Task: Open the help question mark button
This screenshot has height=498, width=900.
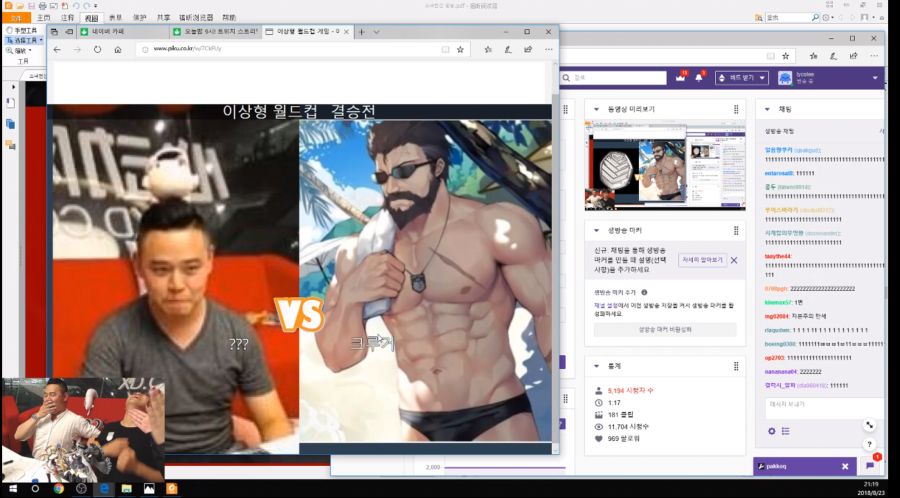Action: [x=870, y=445]
